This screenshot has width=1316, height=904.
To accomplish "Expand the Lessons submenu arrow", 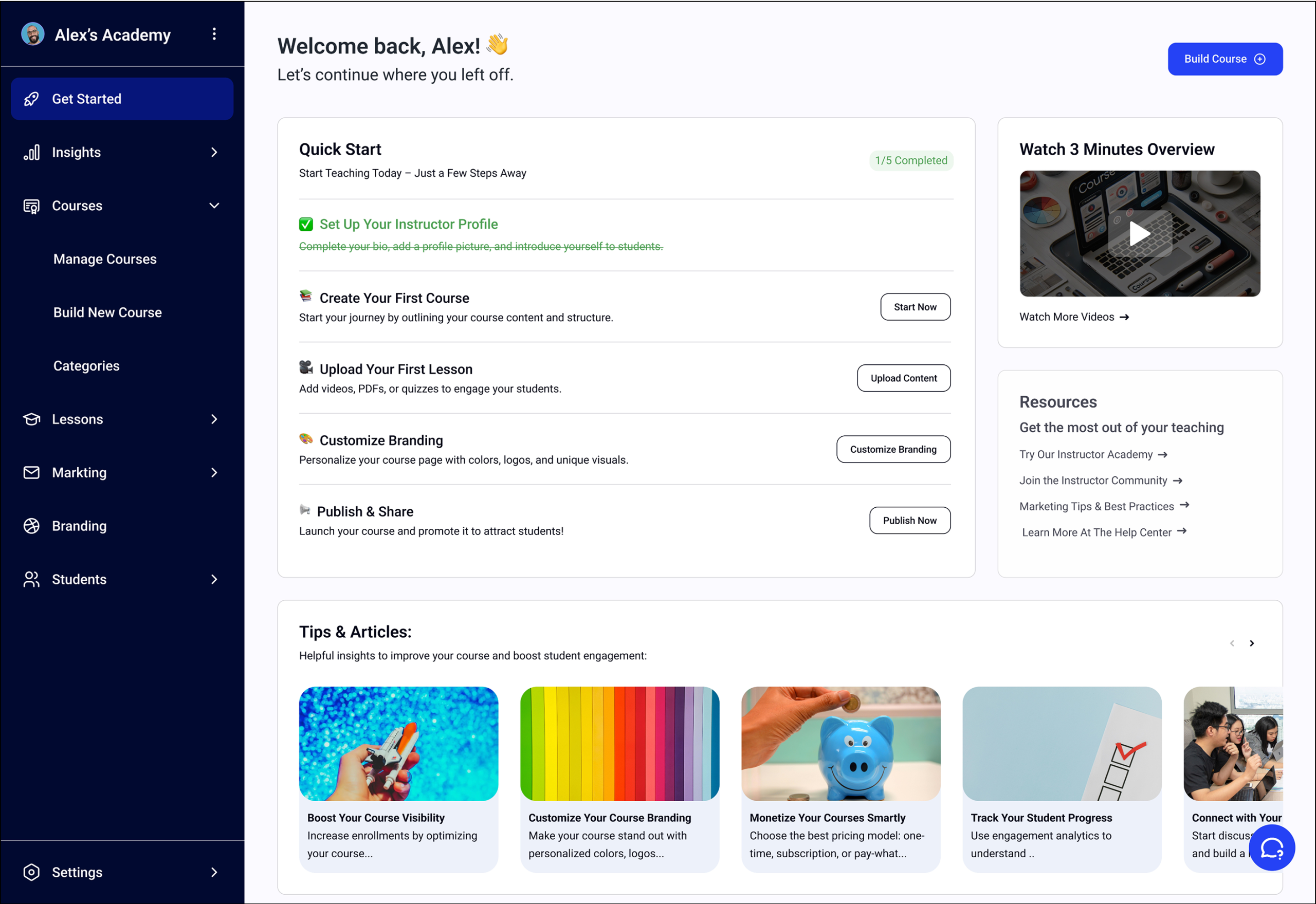I will click(214, 419).
